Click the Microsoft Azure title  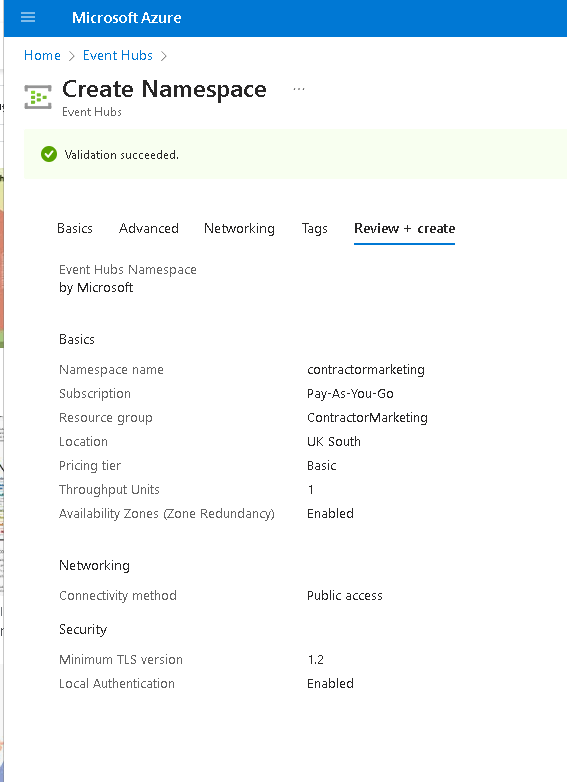127,18
